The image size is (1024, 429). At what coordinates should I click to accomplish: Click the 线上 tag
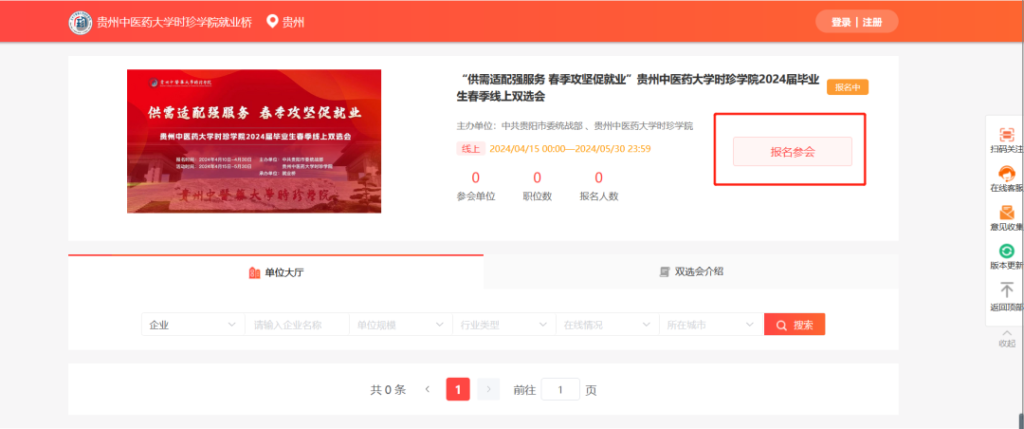[x=470, y=149]
